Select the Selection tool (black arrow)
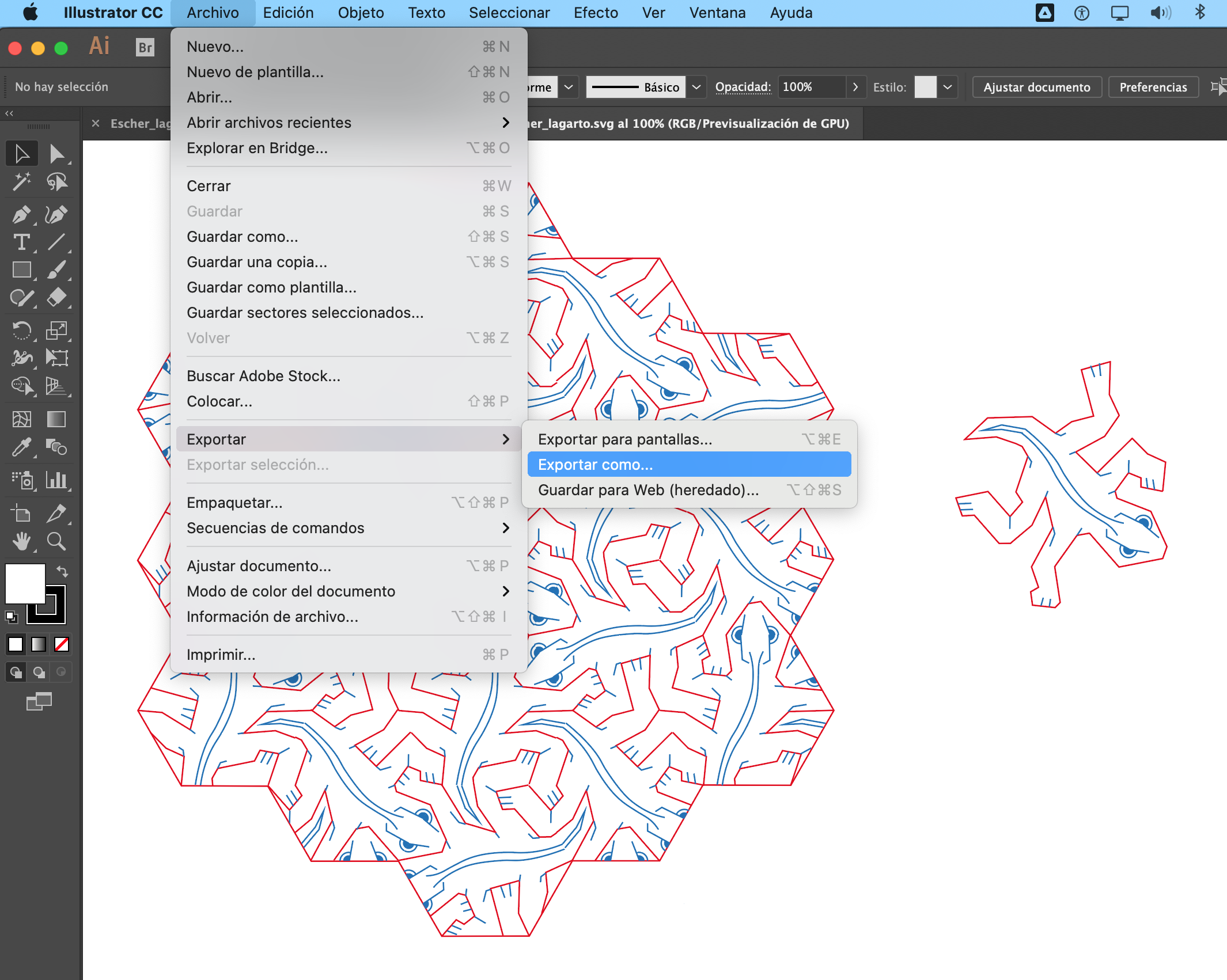Image resolution: width=1227 pixels, height=980 pixels. pyautogui.click(x=22, y=154)
